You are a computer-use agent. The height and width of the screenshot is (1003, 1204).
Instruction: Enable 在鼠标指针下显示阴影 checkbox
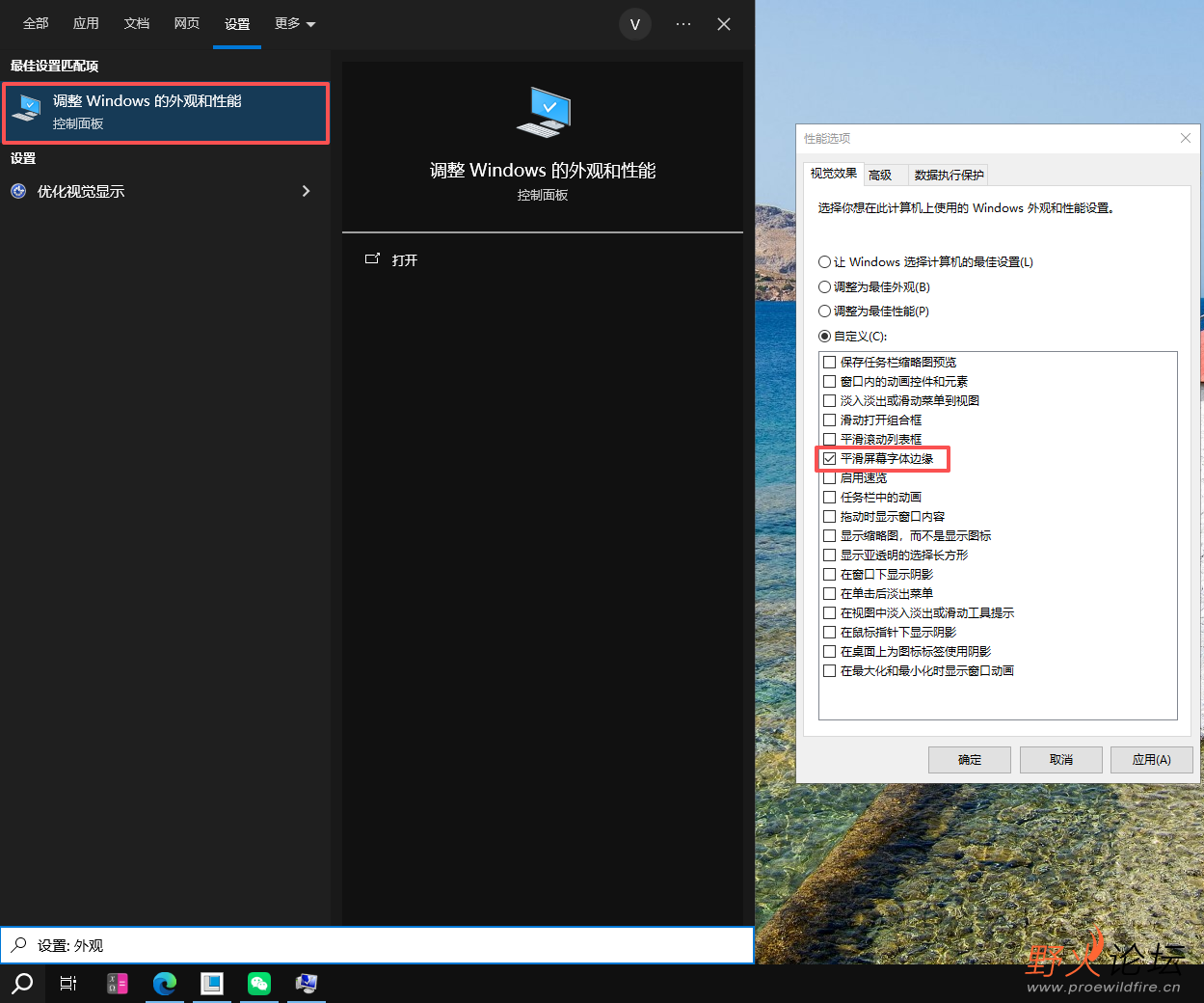tap(829, 632)
